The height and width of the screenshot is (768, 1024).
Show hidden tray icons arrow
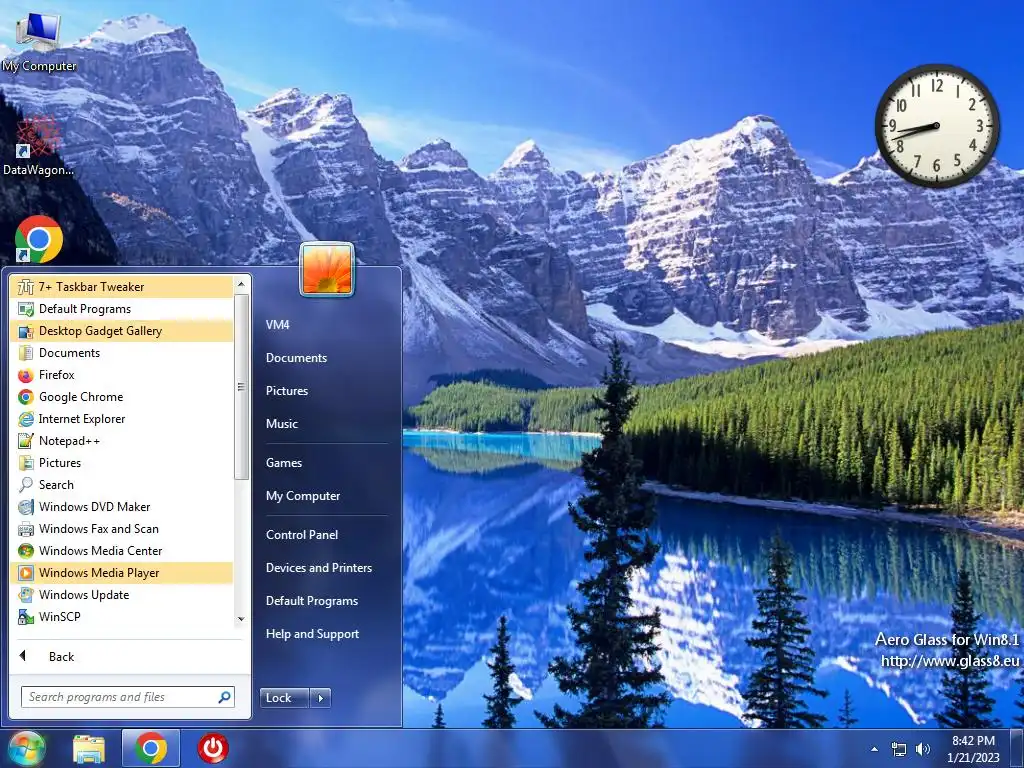(x=874, y=749)
